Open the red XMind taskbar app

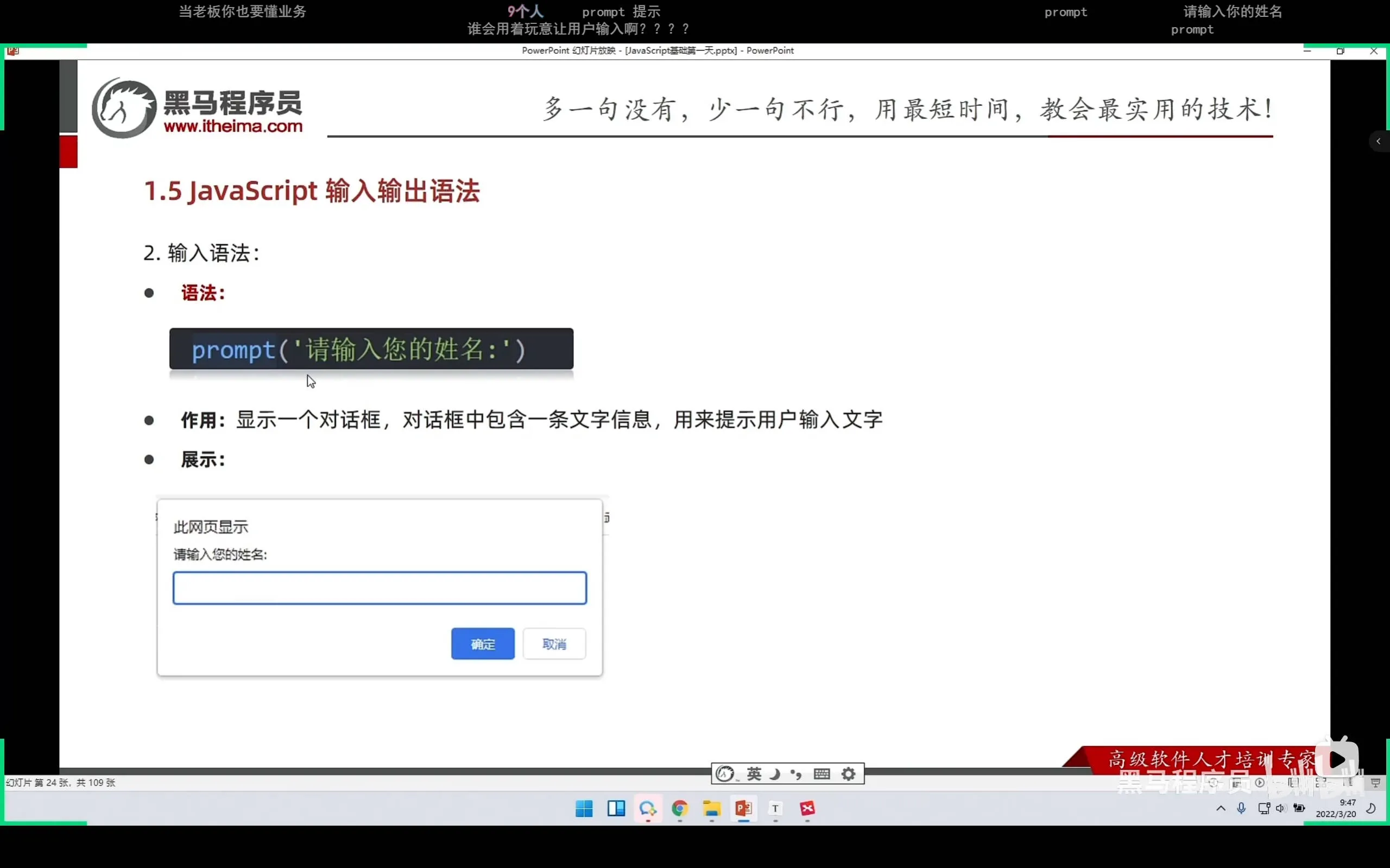tap(807, 808)
